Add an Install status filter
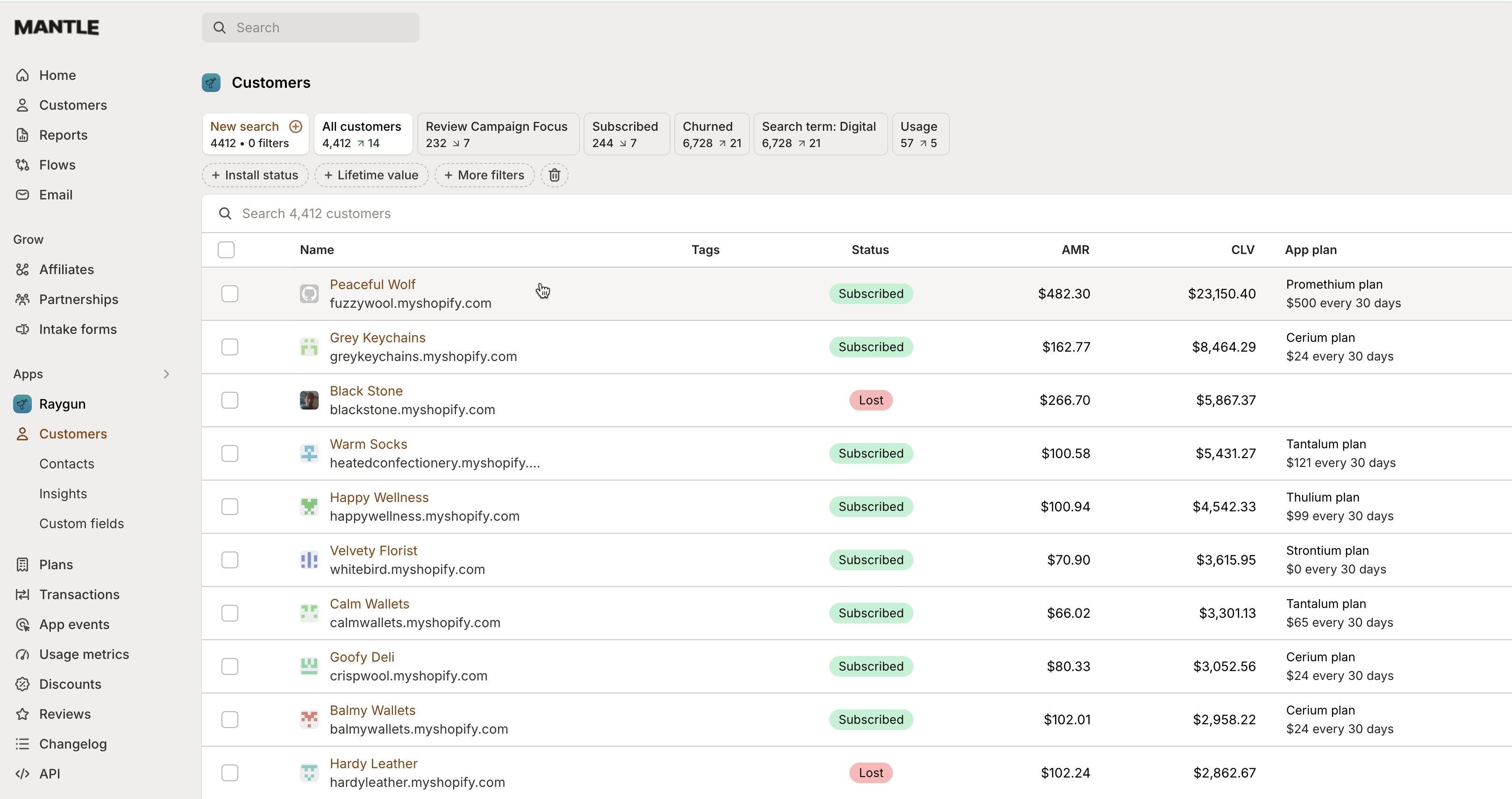The width and height of the screenshot is (1512, 799). [x=255, y=175]
